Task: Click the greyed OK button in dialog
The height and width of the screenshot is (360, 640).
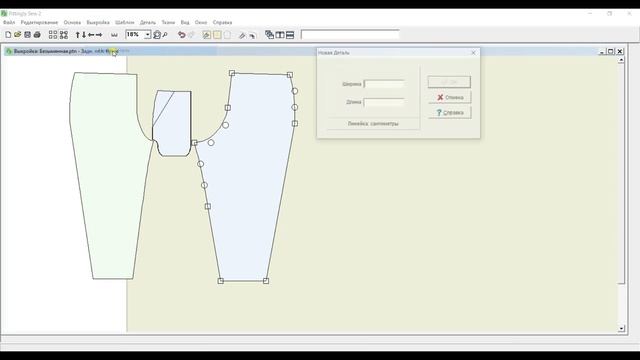Action: click(x=449, y=82)
